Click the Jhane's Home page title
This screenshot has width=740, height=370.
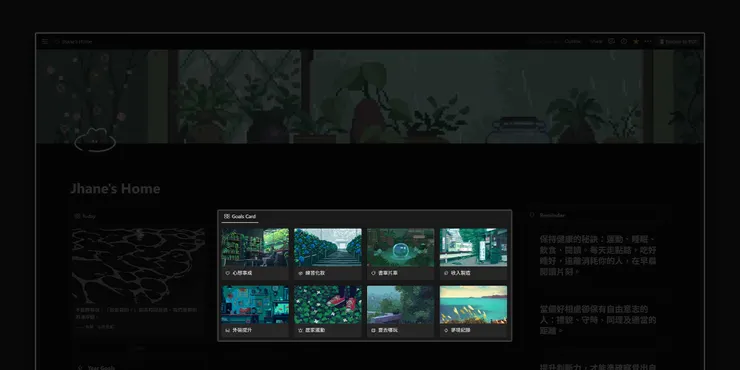pos(115,189)
